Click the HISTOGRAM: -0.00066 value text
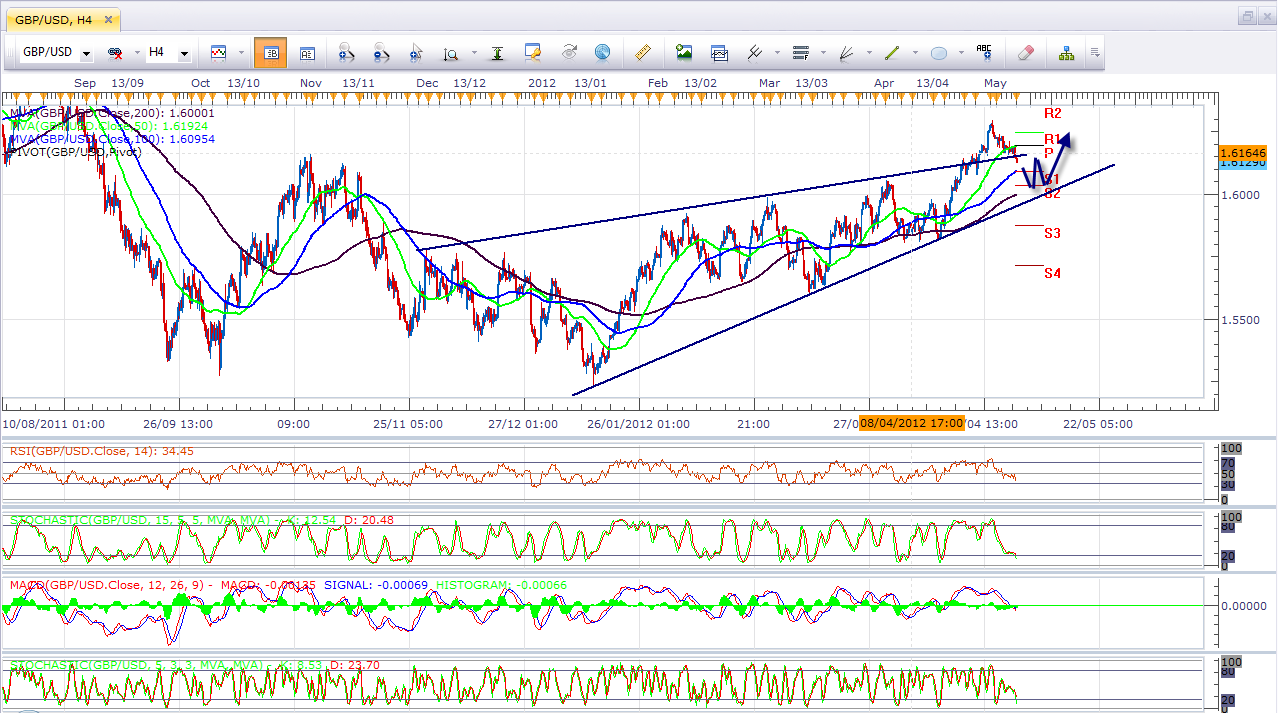Image resolution: width=1278 pixels, height=713 pixels. point(503,585)
